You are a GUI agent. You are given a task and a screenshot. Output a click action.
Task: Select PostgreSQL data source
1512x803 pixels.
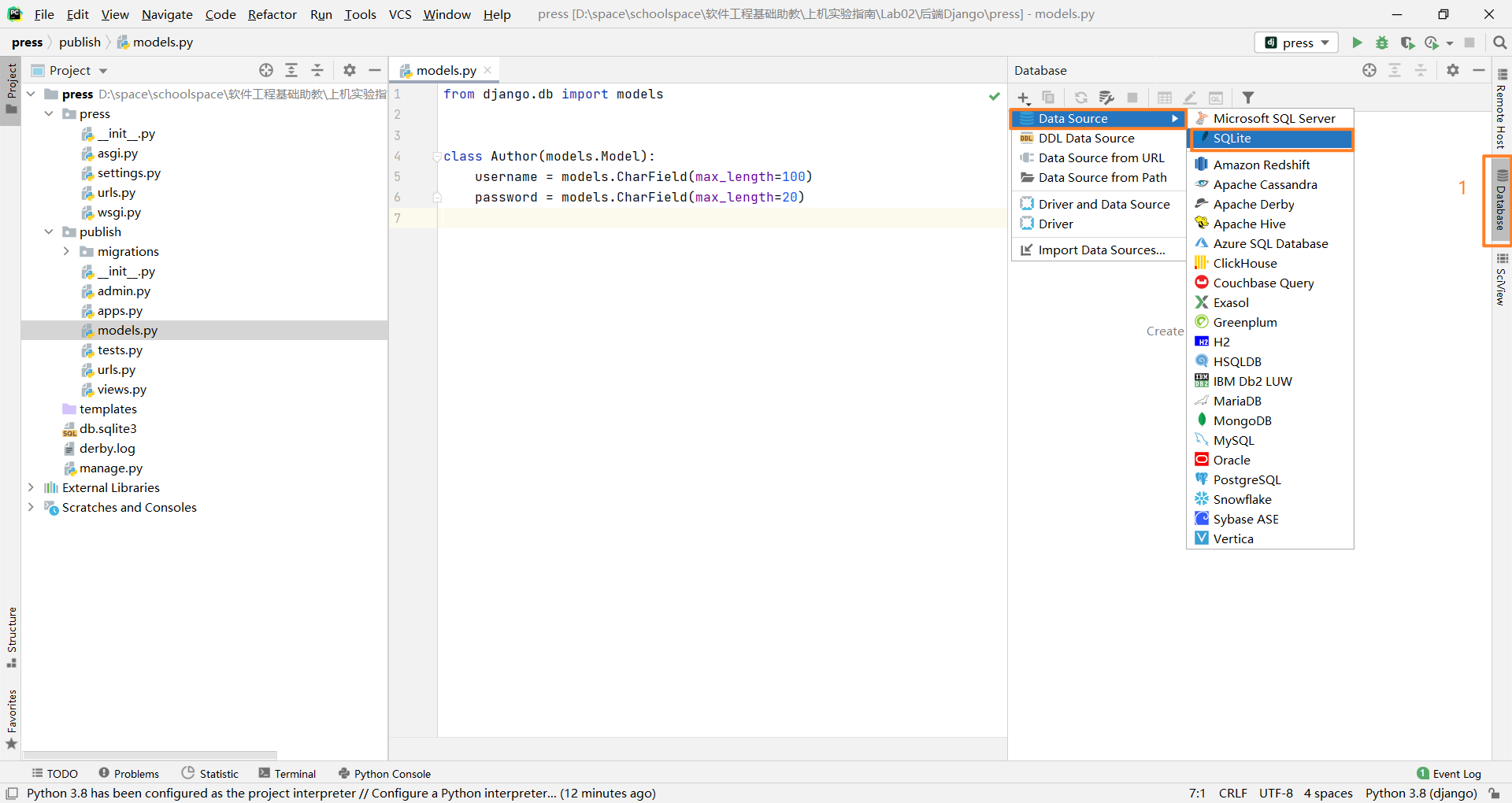tap(1271, 479)
